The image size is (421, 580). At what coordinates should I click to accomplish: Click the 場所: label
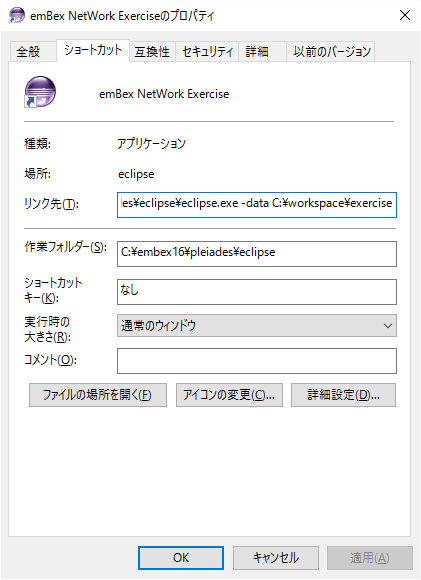(x=37, y=173)
